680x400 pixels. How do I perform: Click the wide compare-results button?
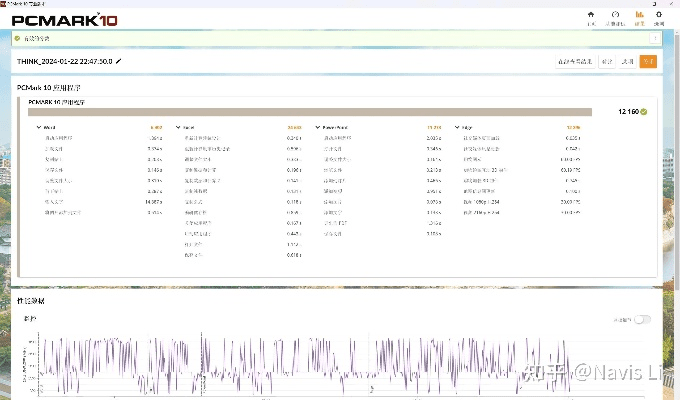[x=575, y=61]
